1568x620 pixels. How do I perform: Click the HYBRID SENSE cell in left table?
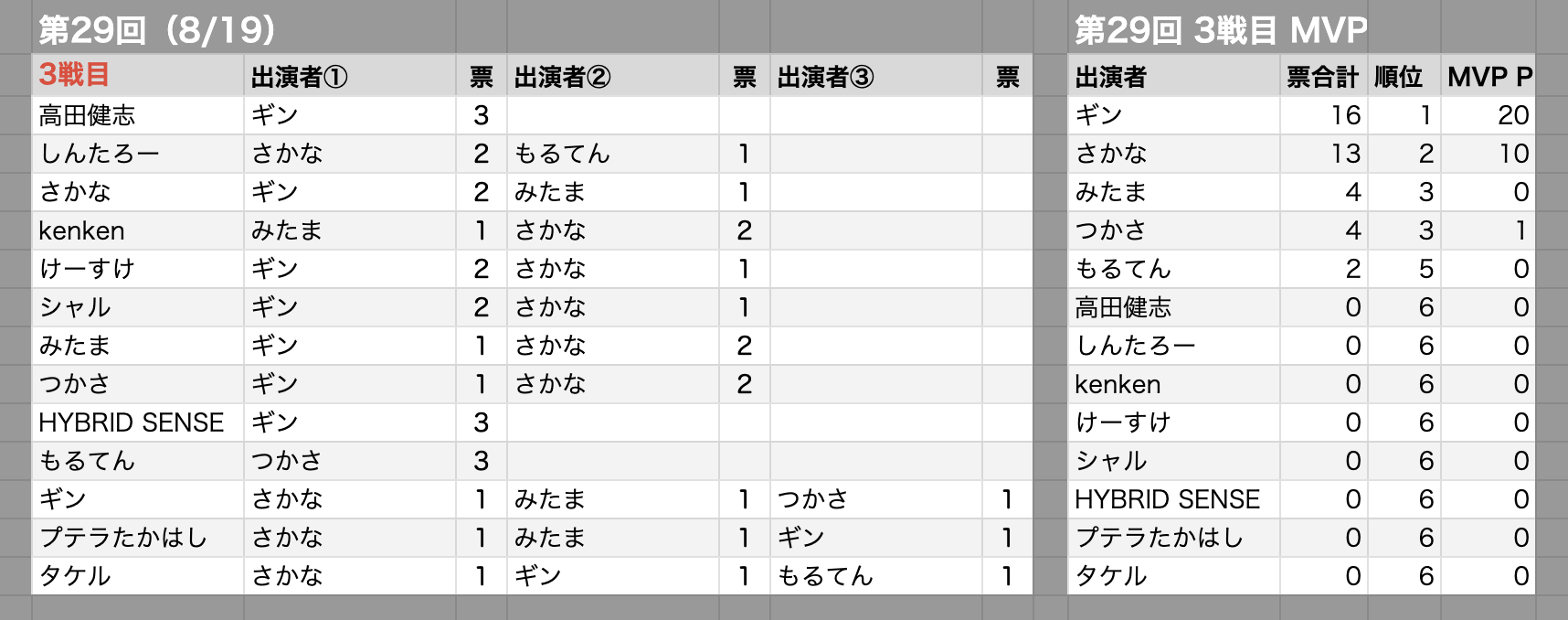coord(138,422)
